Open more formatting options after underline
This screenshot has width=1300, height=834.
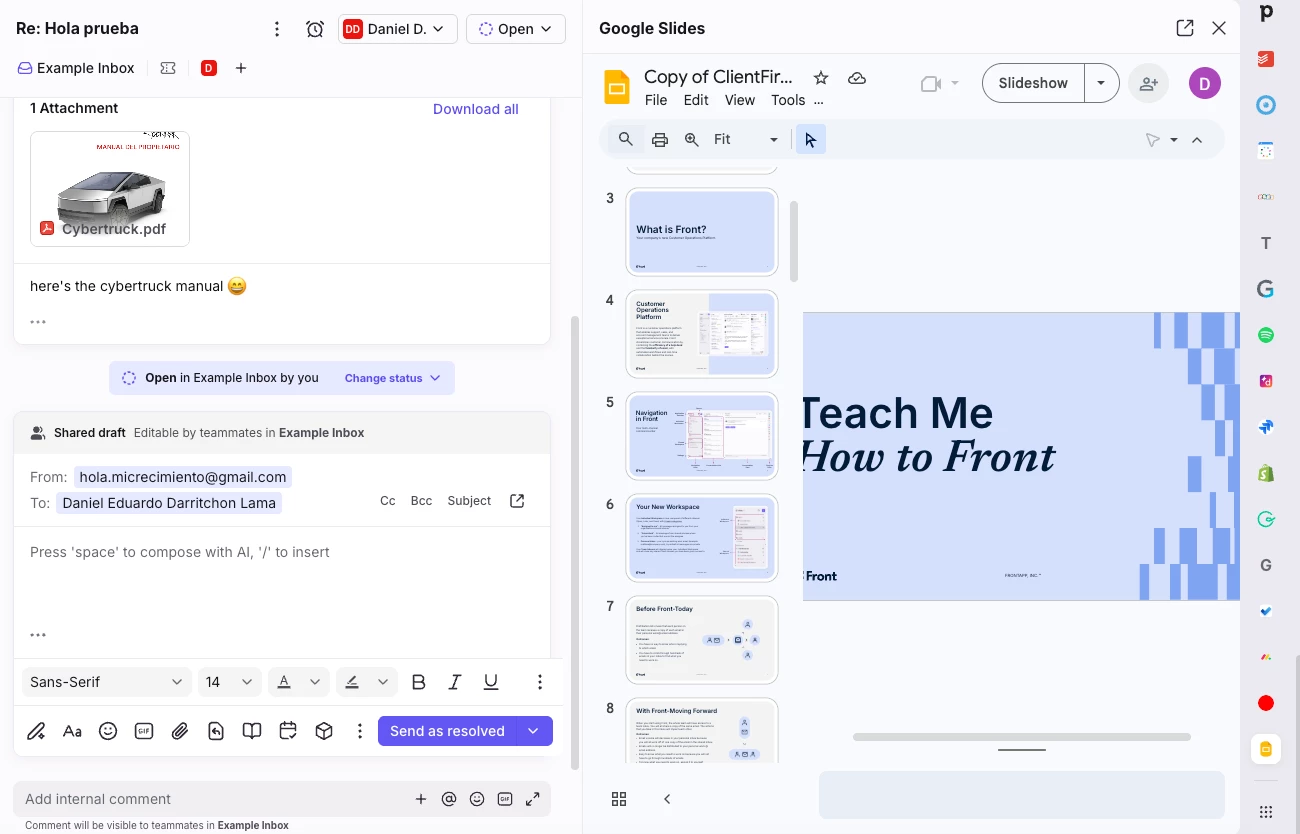click(x=540, y=682)
